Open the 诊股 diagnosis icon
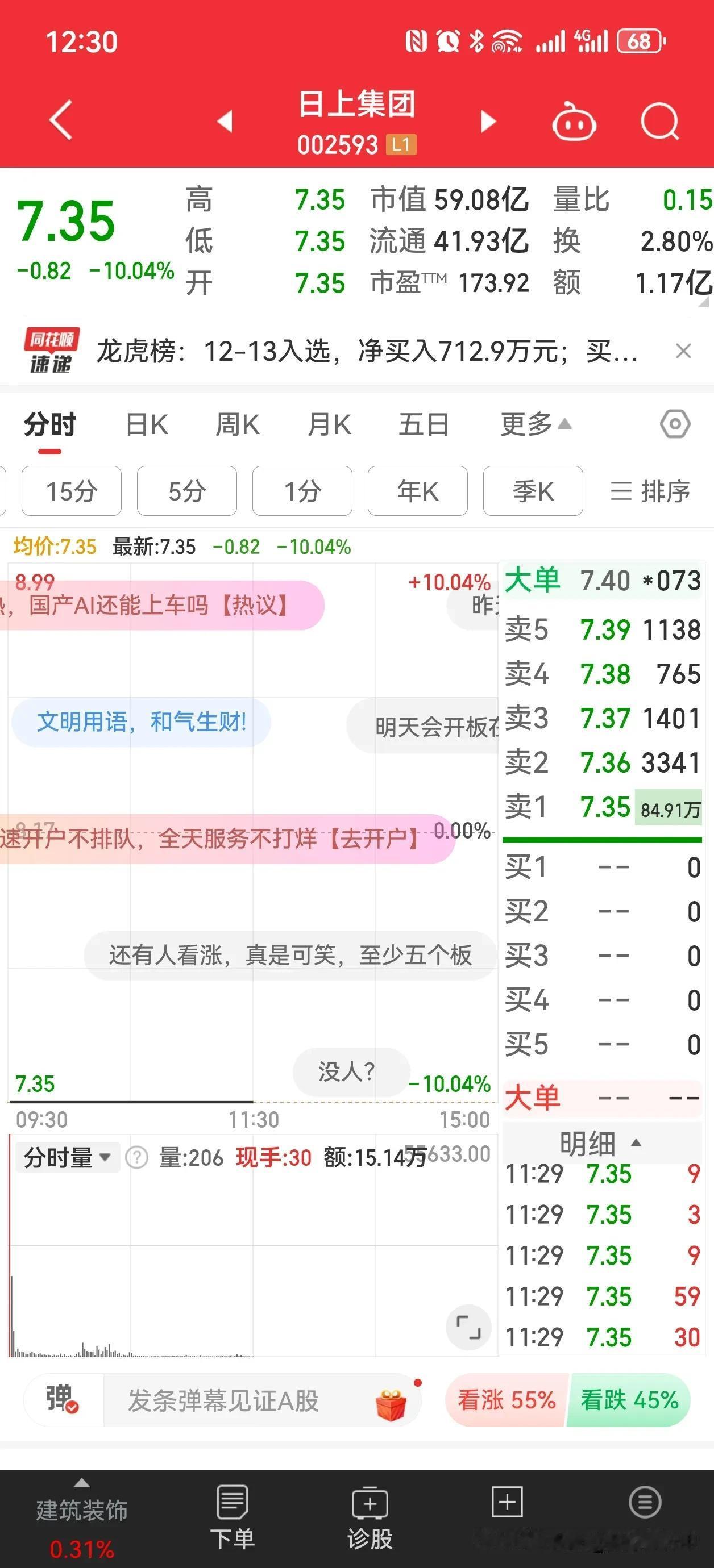This screenshot has height=1568, width=714. [370, 1517]
